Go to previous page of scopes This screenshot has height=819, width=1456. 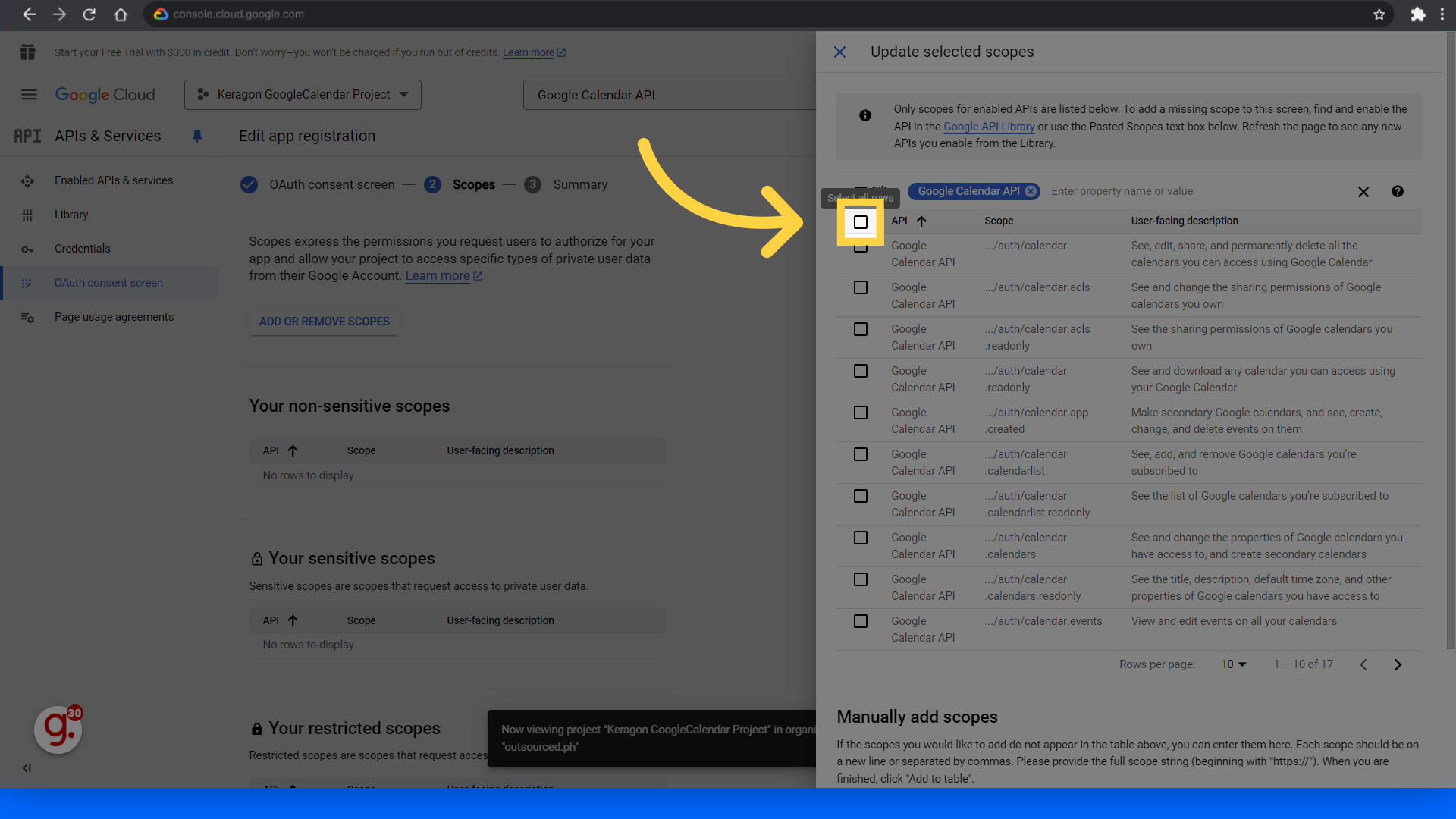coord(1363,664)
